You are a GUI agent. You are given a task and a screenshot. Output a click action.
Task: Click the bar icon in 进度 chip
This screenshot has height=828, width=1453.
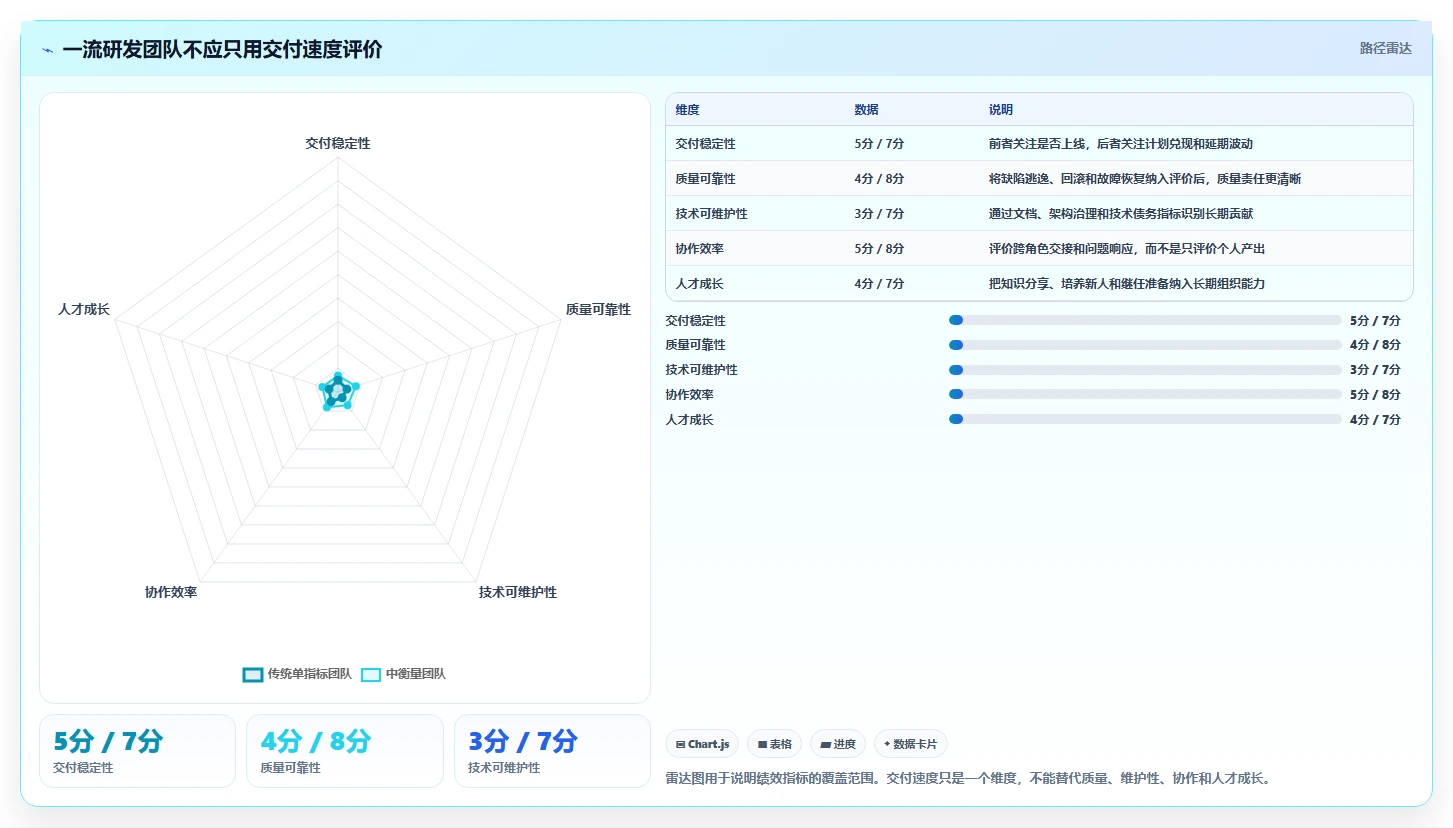click(825, 744)
